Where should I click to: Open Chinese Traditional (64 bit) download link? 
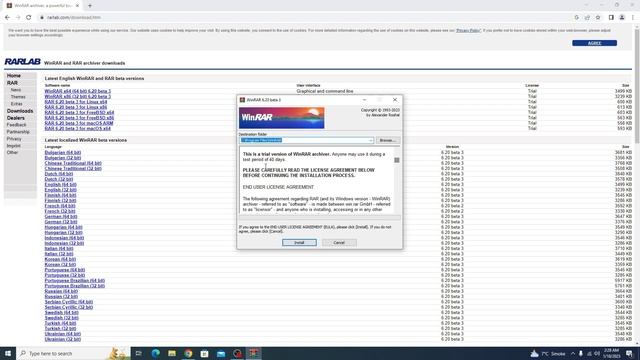73,163
